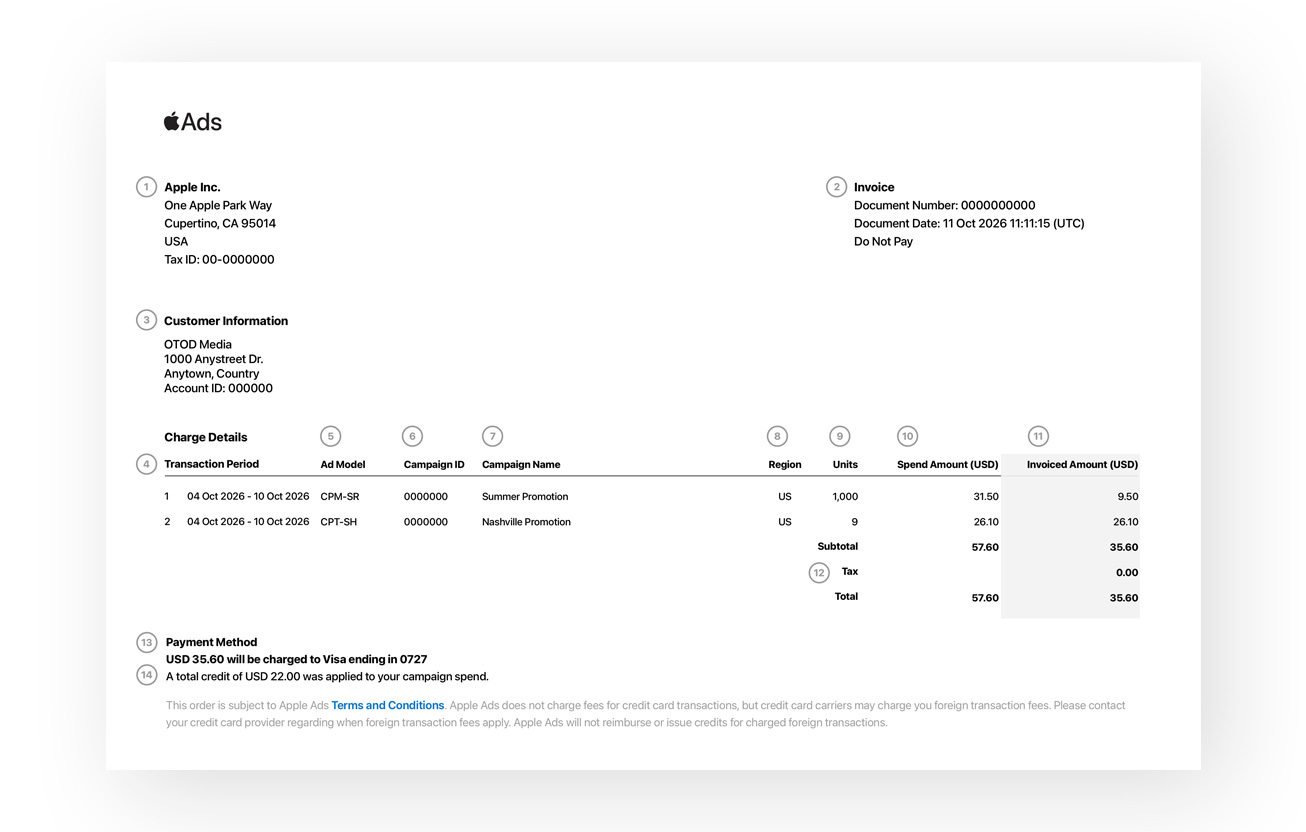Click the 'Tax' label
The width and height of the screenshot is (1306, 832).
coord(850,572)
